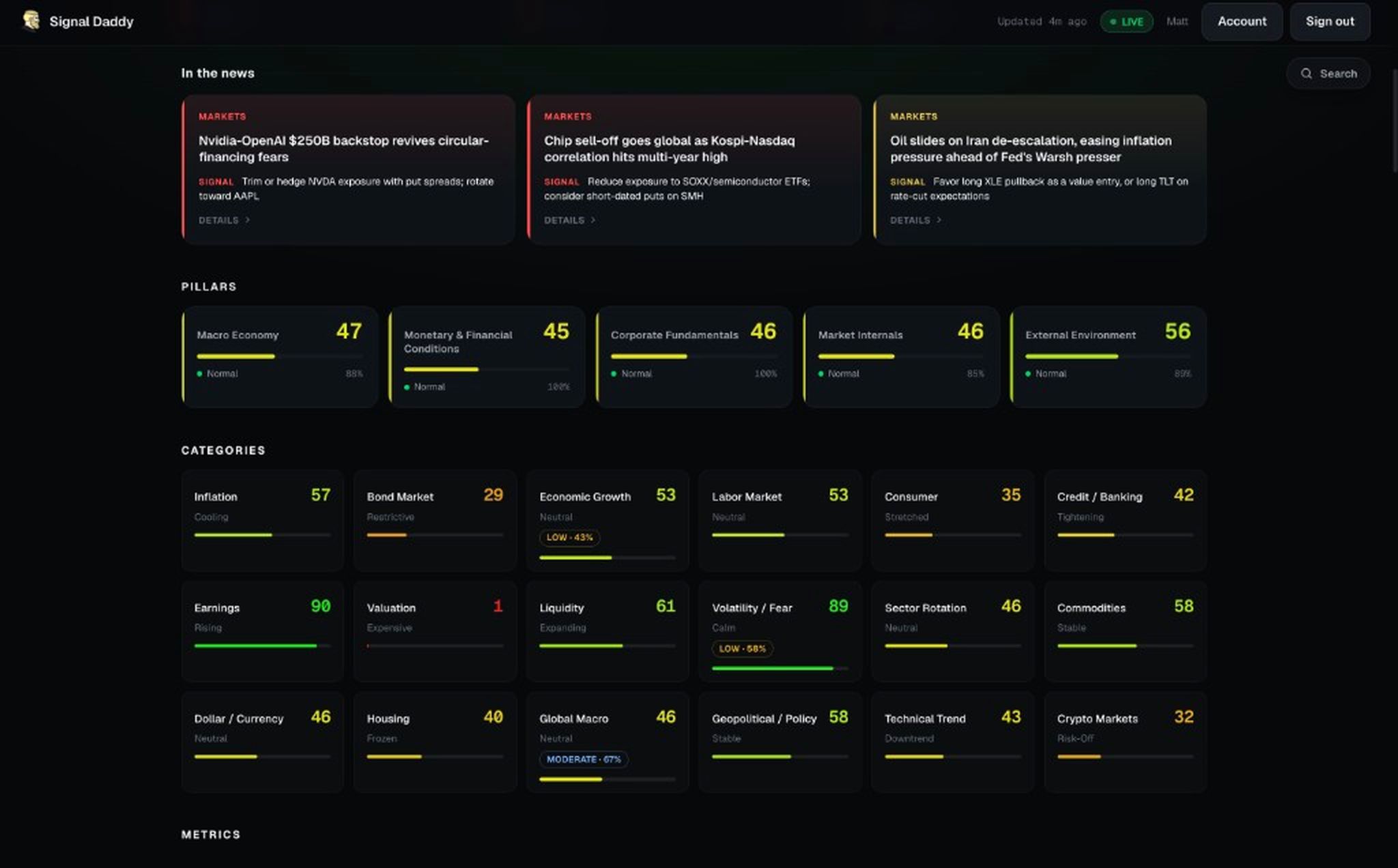The image size is (1398, 868).
Task: Open the Sector Rotation category card
Action: tap(953, 631)
